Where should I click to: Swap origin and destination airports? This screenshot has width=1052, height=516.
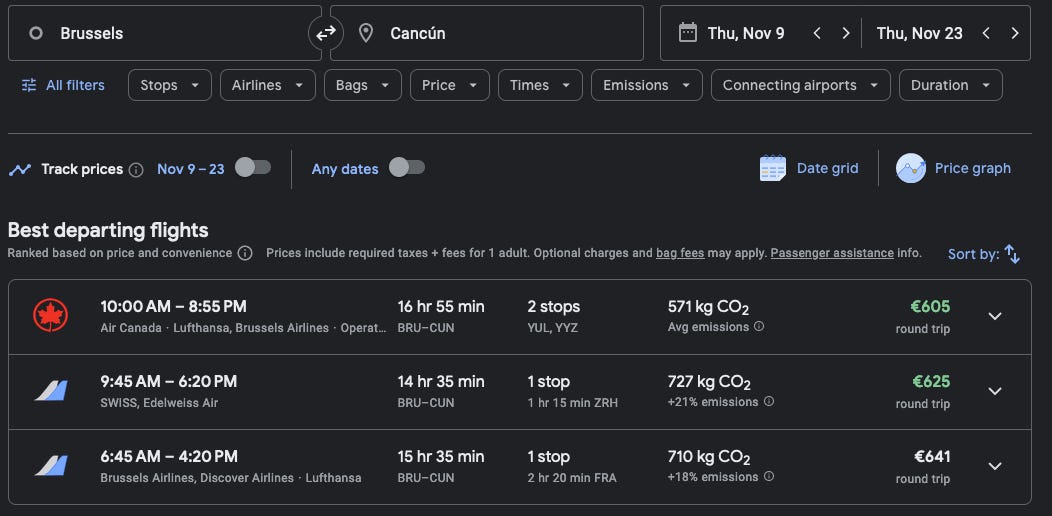click(326, 33)
